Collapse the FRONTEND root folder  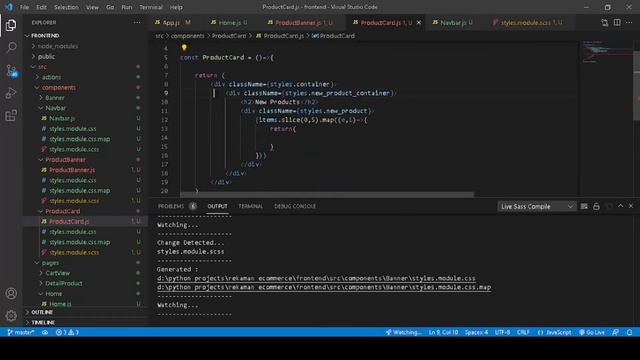[x=85, y=36]
